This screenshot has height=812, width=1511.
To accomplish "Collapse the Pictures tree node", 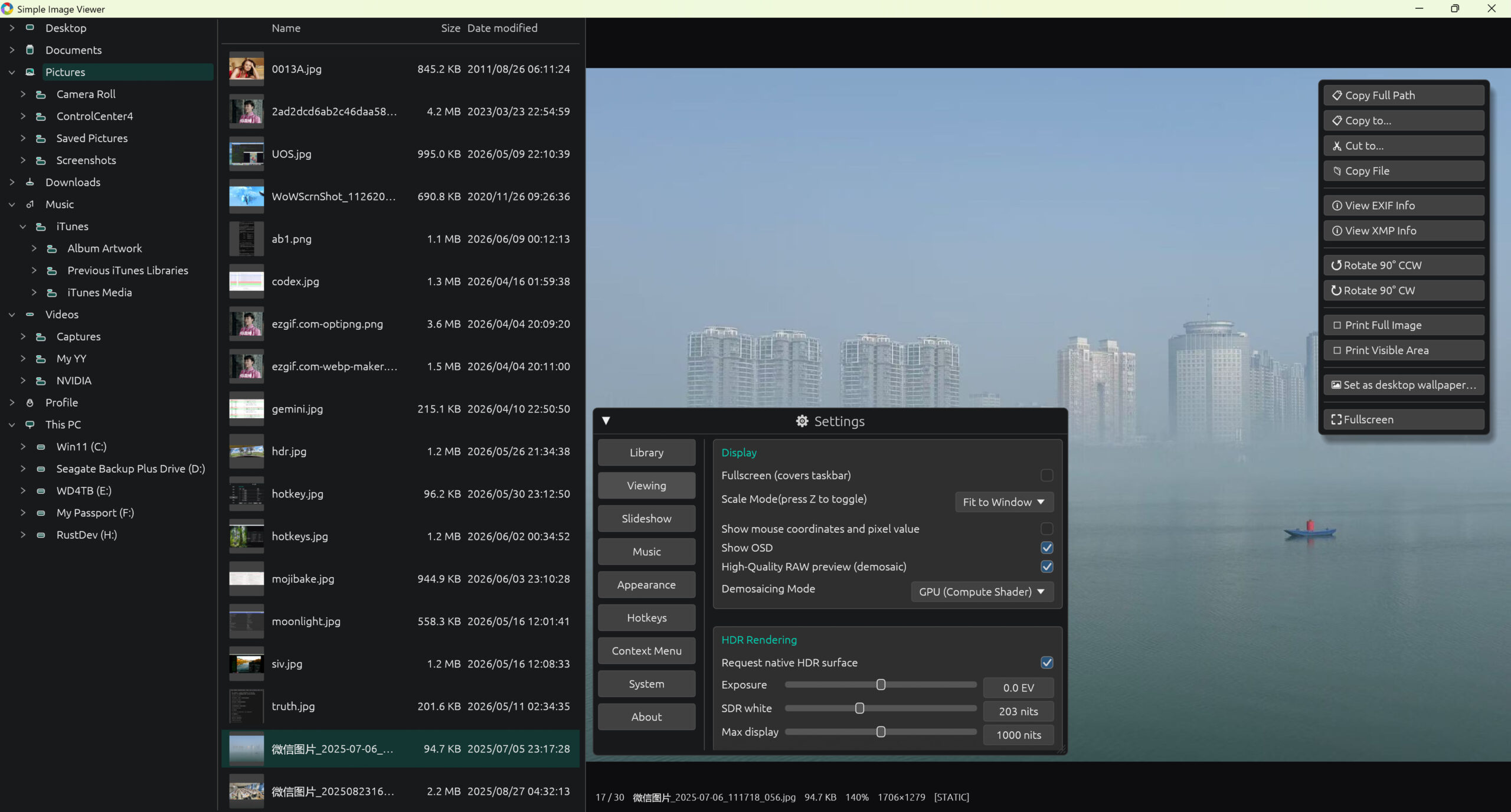I will tap(12, 72).
